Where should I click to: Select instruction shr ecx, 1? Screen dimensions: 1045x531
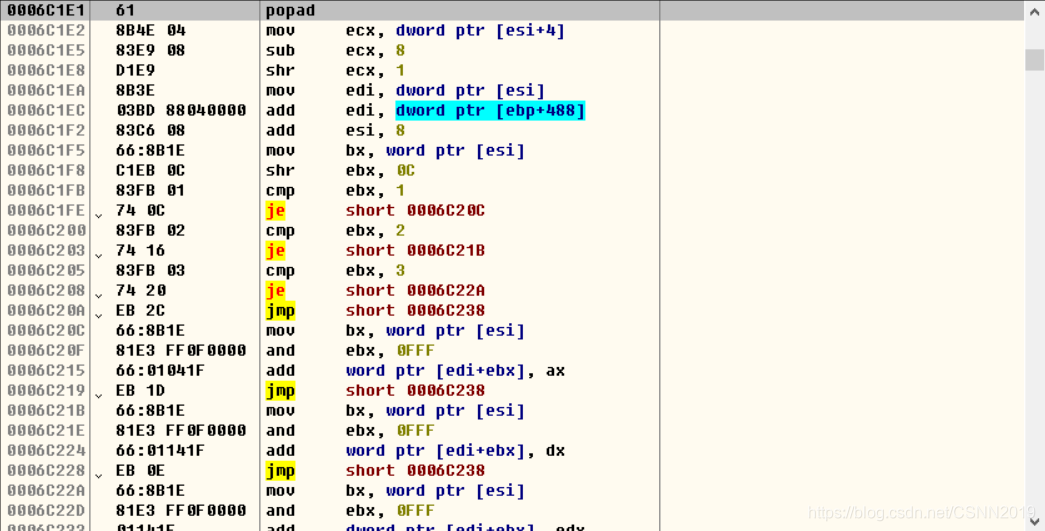coord(335,71)
